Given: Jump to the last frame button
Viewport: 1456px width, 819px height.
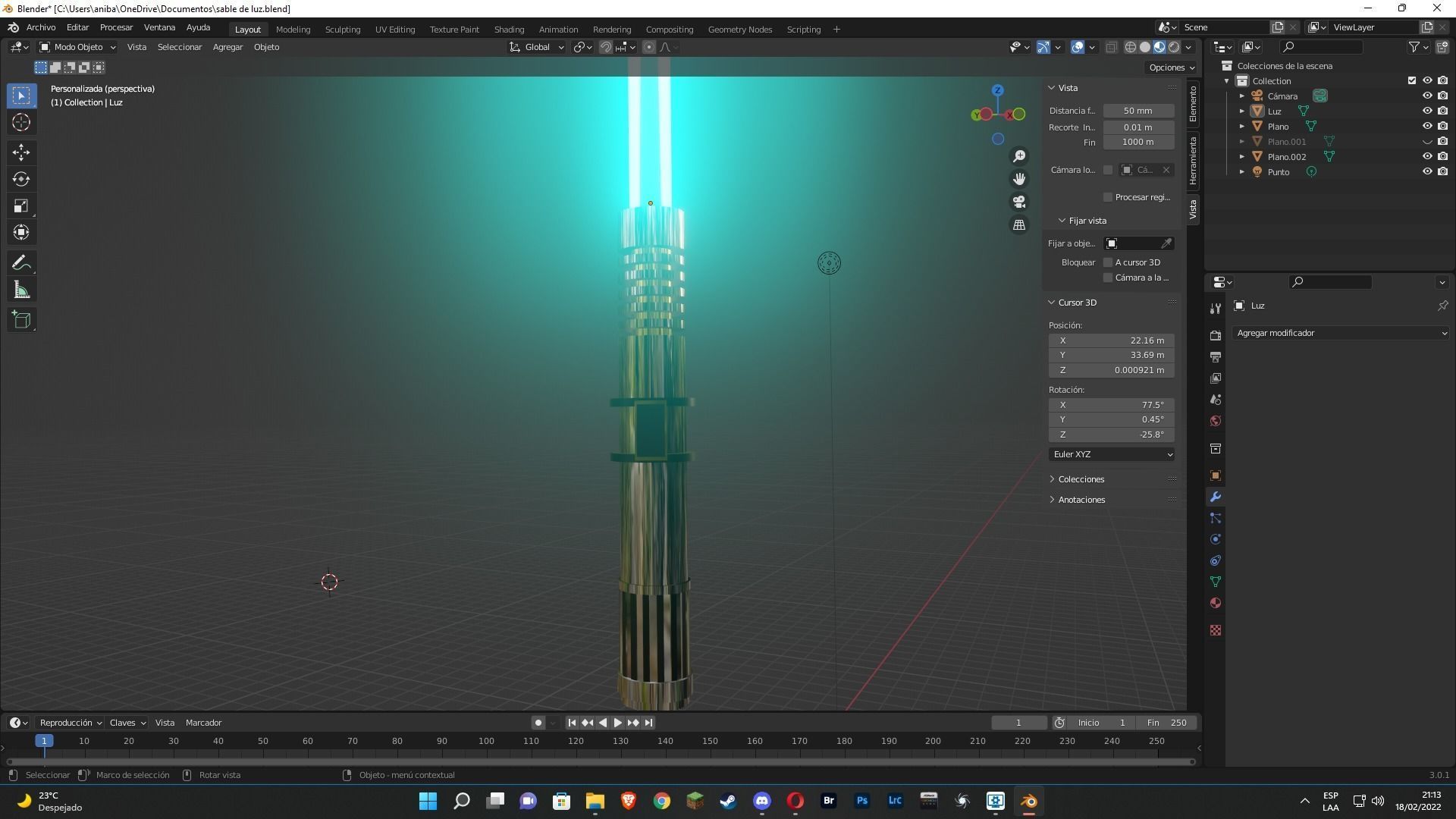Looking at the screenshot, I should point(648,723).
